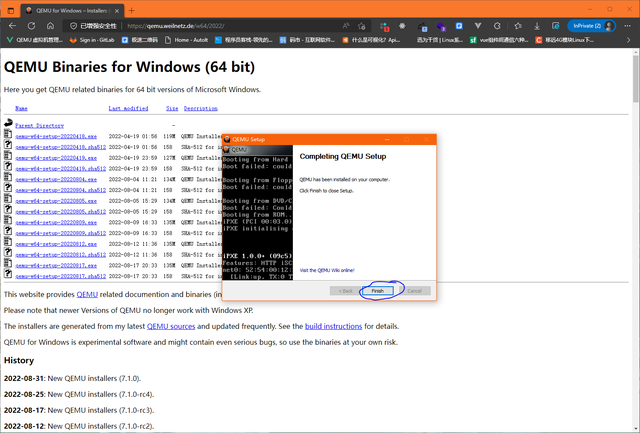Follow the 'QEMU sources' link
The image size is (640, 433).
coord(171,326)
